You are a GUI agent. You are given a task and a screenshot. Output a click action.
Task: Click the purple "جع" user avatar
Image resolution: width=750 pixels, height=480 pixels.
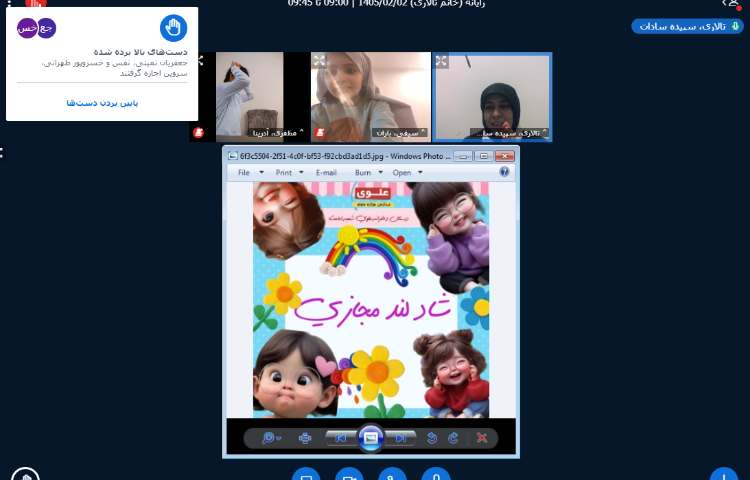[x=46, y=28]
